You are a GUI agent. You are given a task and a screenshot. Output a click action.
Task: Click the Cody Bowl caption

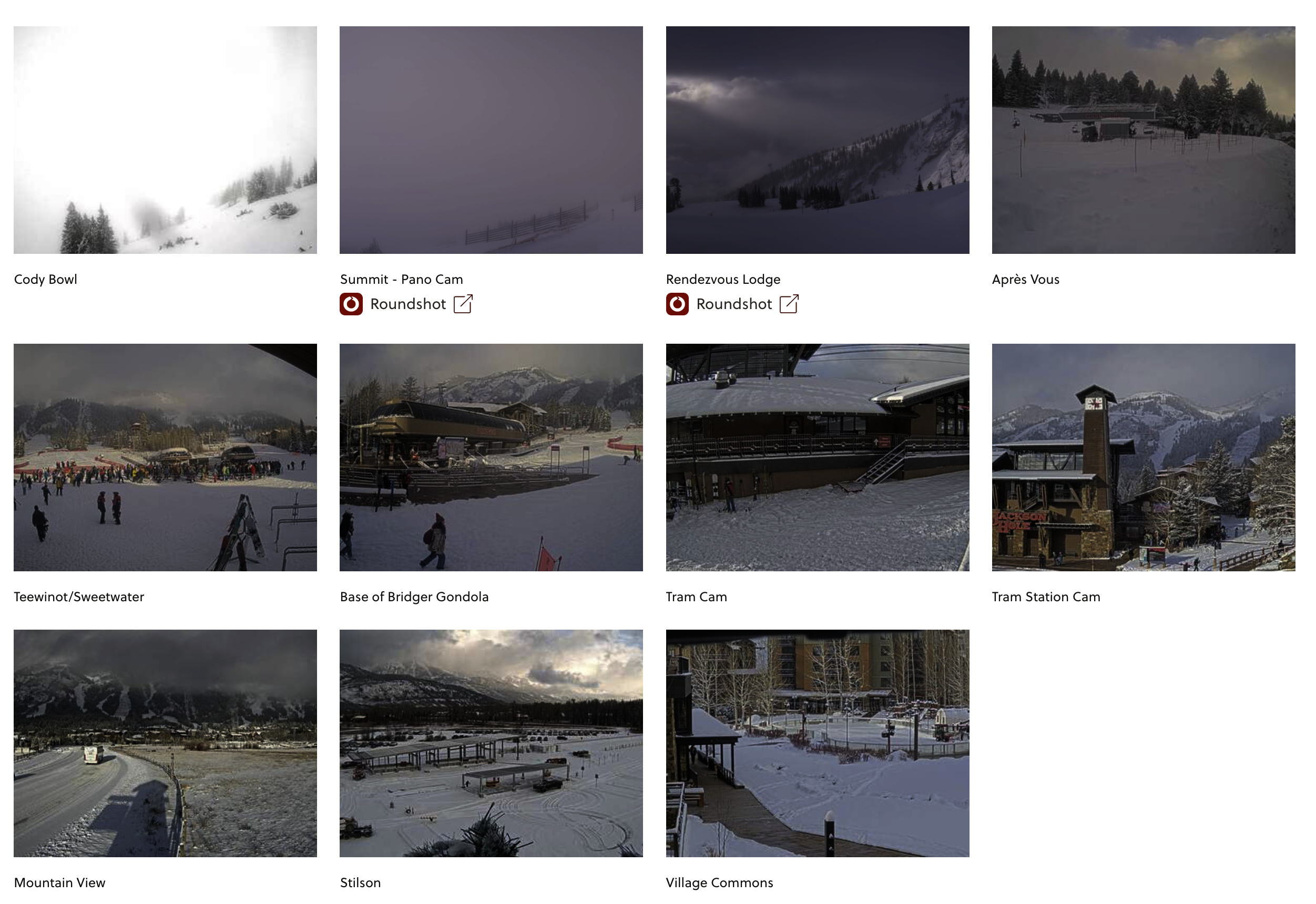(x=45, y=279)
